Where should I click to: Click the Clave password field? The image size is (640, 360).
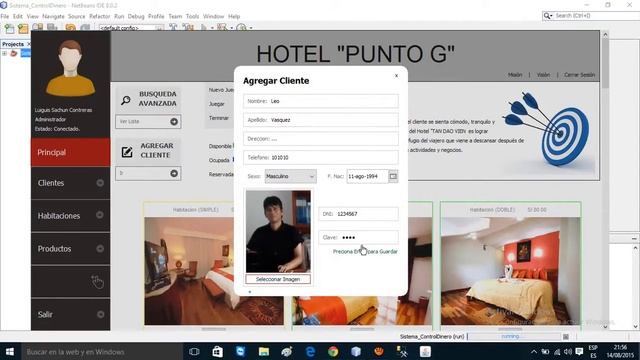coord(358,237)
